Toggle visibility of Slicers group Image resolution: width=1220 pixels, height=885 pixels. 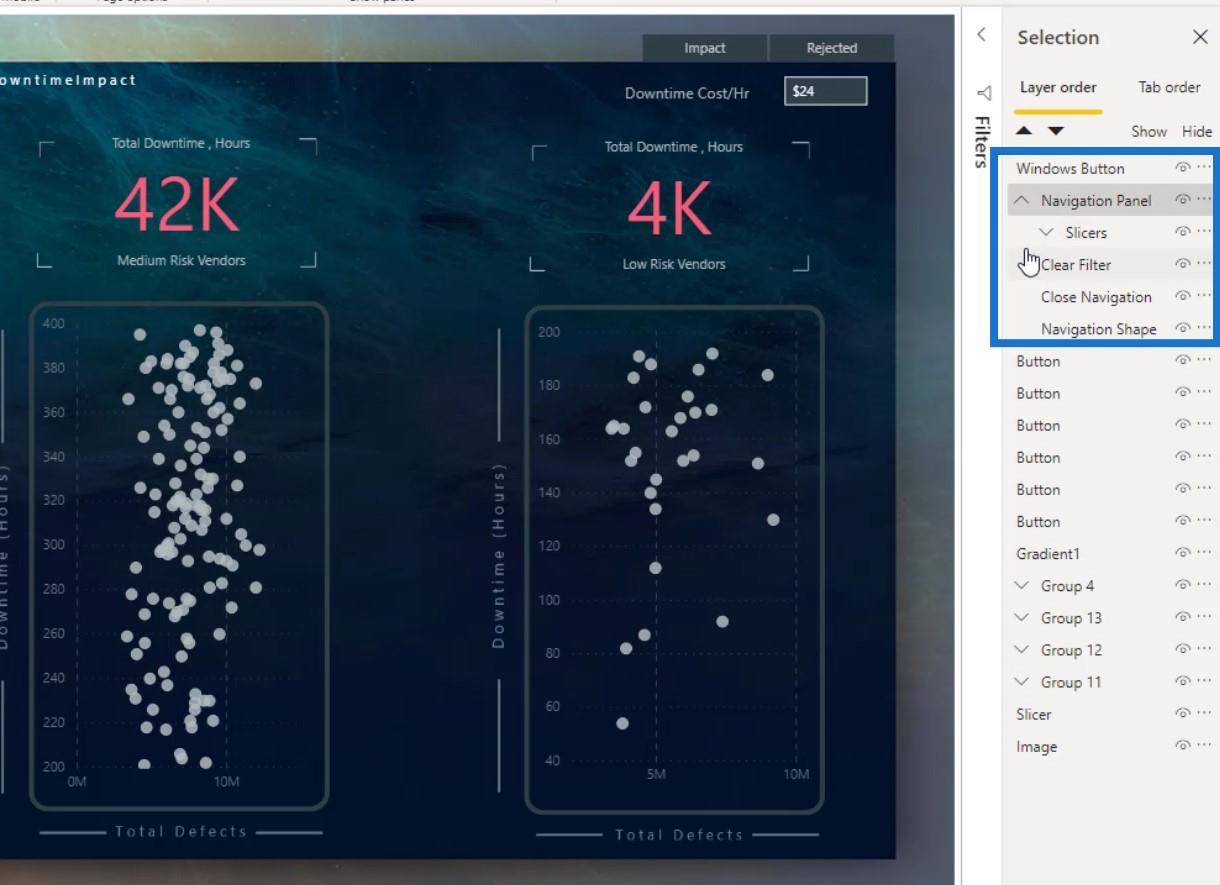point(1183,232)
